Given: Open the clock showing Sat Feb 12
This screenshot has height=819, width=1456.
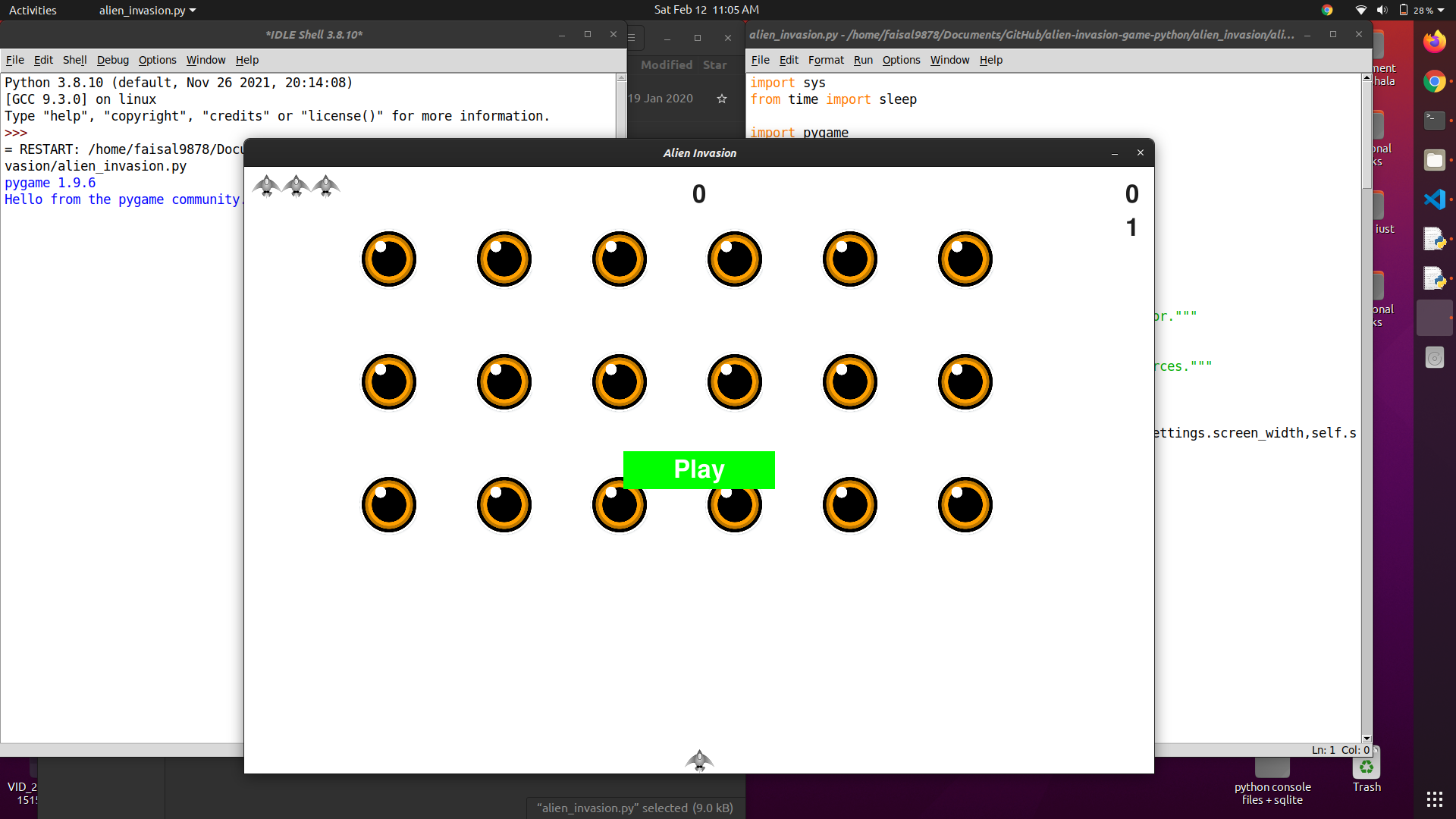Looking at the screenshot, I should [x=706, y=10].
